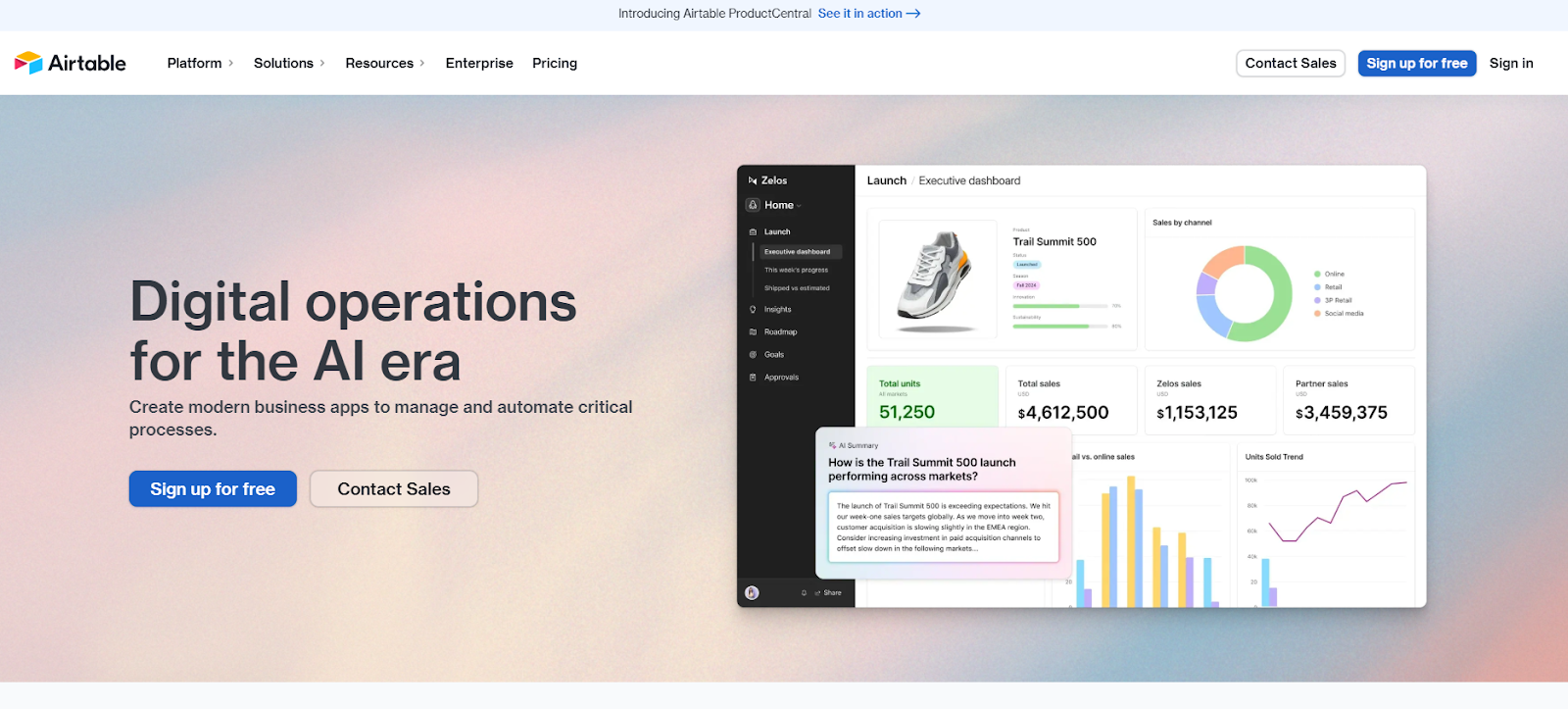Expand the Solutions navigation menu

[x=289, y=63]
